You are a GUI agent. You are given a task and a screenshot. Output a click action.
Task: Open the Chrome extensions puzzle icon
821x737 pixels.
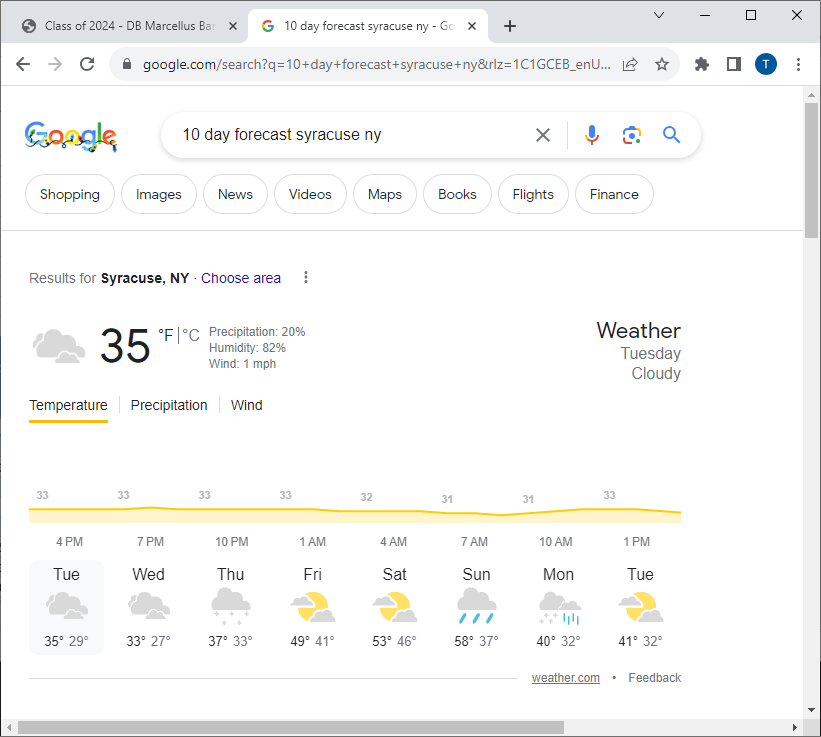tap(701, 63)
